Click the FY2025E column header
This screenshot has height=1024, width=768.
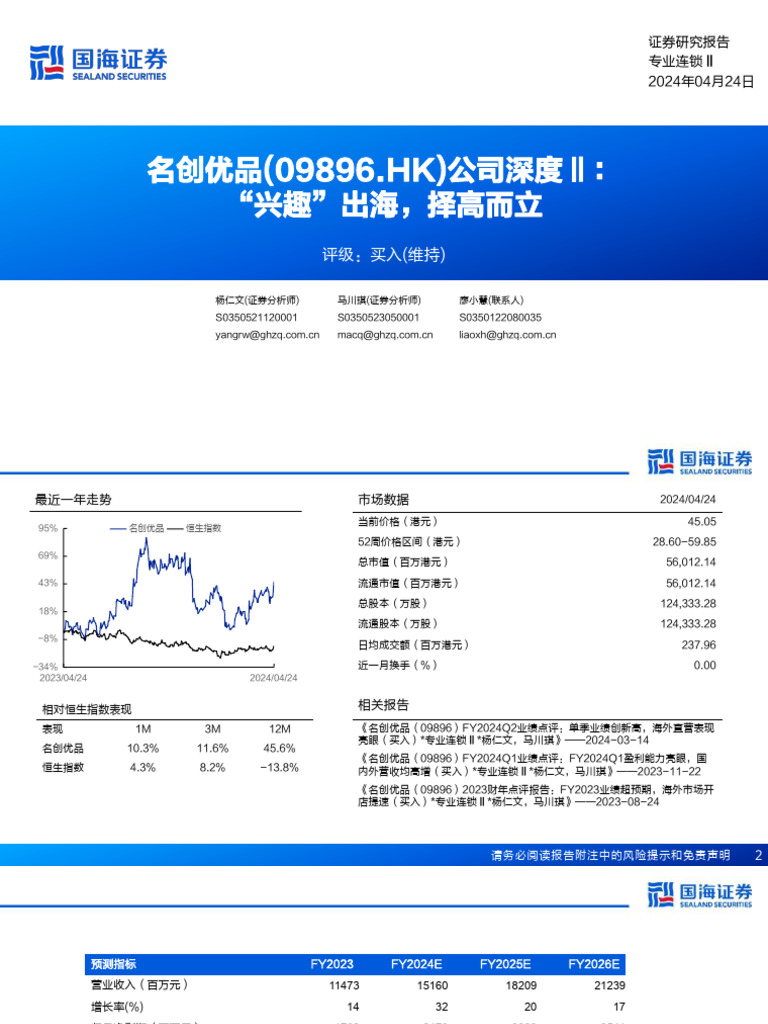coord(505,965)
